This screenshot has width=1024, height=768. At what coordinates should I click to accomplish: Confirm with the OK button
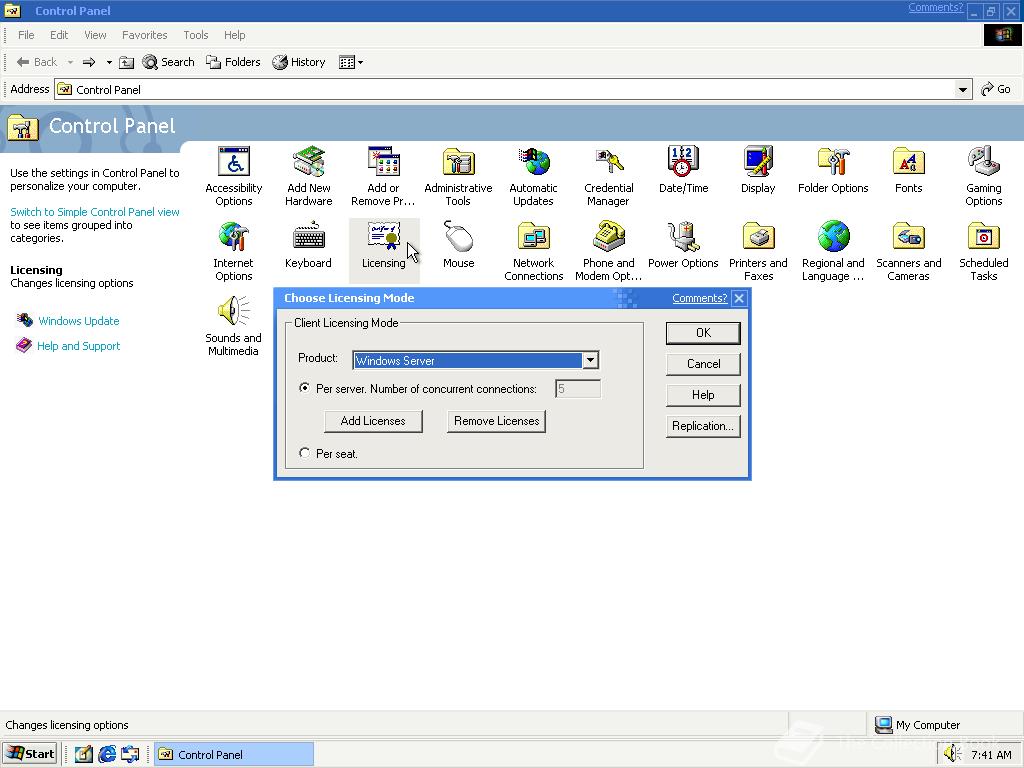click(703, 333)
